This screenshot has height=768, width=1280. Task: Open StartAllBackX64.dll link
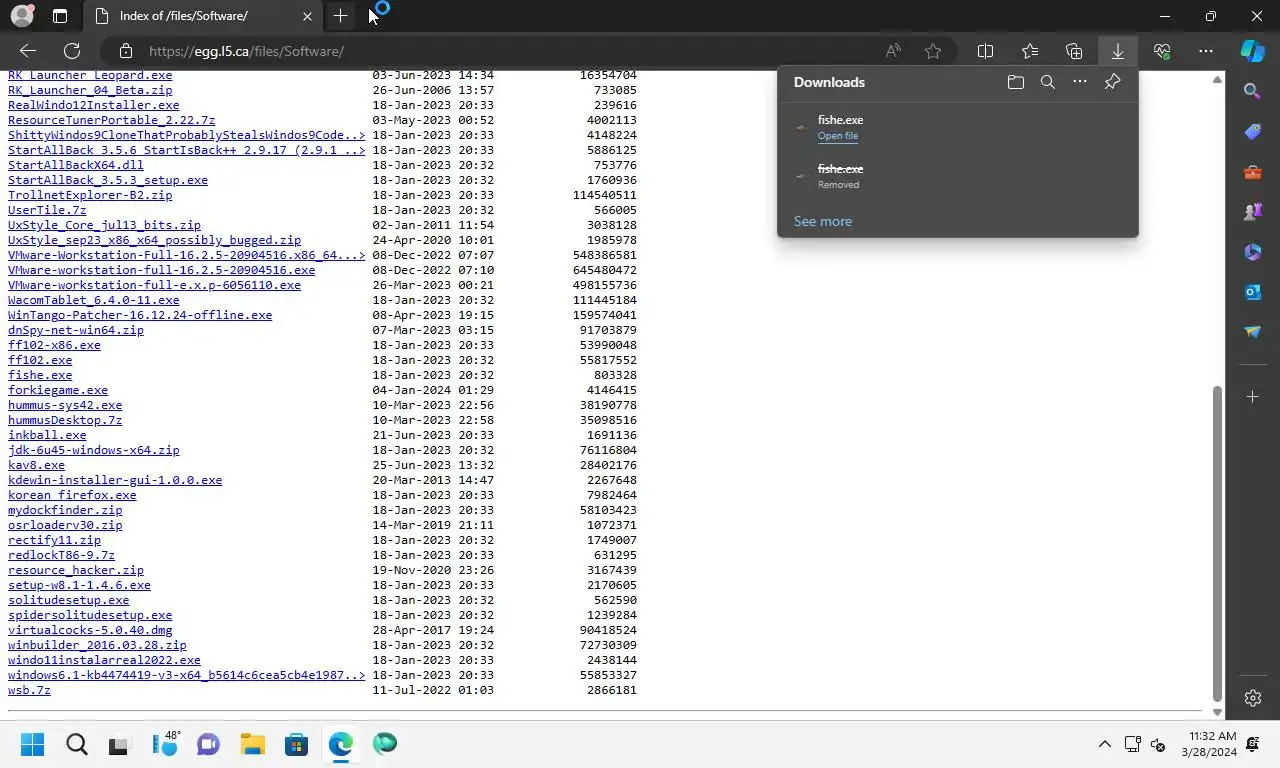76,165
